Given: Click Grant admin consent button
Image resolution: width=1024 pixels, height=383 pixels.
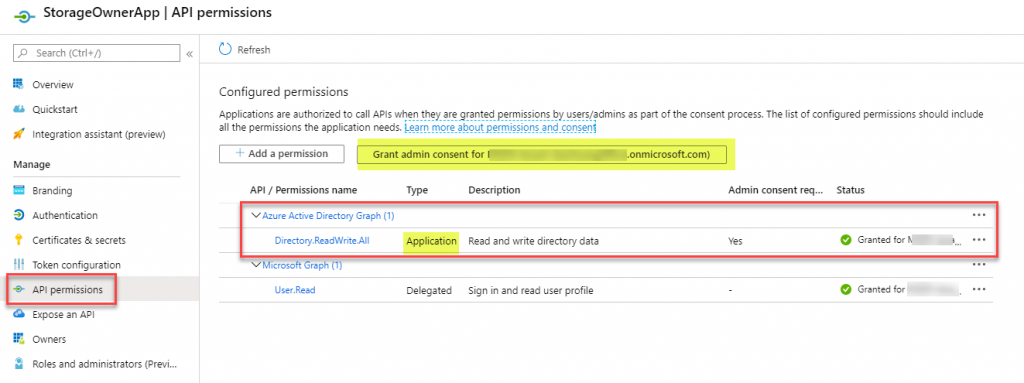Looking at the screenshot, I should (x=541, y=155).
